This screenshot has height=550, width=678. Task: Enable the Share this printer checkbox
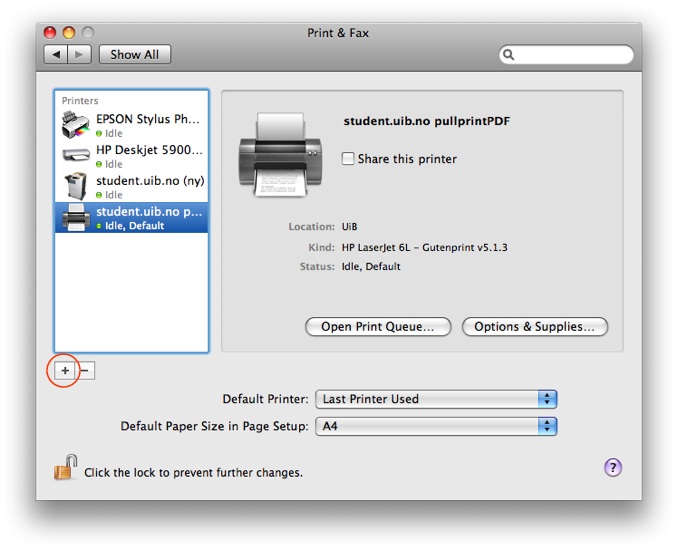tap(348, 159)
